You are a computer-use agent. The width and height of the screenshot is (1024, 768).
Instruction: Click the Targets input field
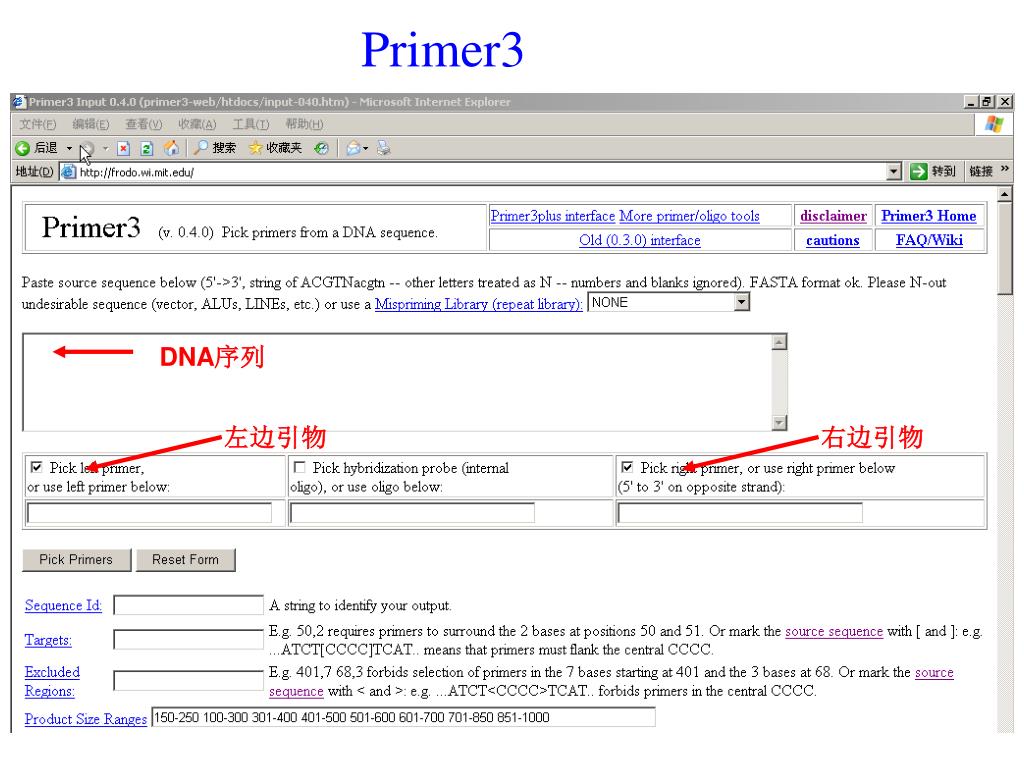(x=189, y=639)
